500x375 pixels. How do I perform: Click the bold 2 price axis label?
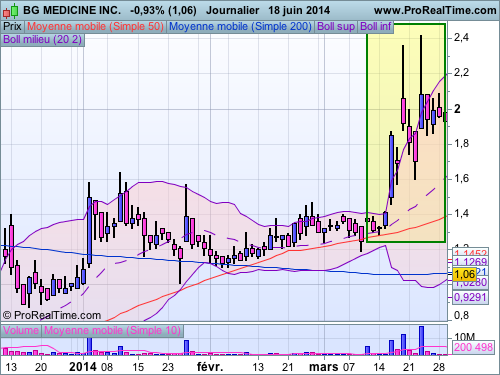[x=457, y=109]
